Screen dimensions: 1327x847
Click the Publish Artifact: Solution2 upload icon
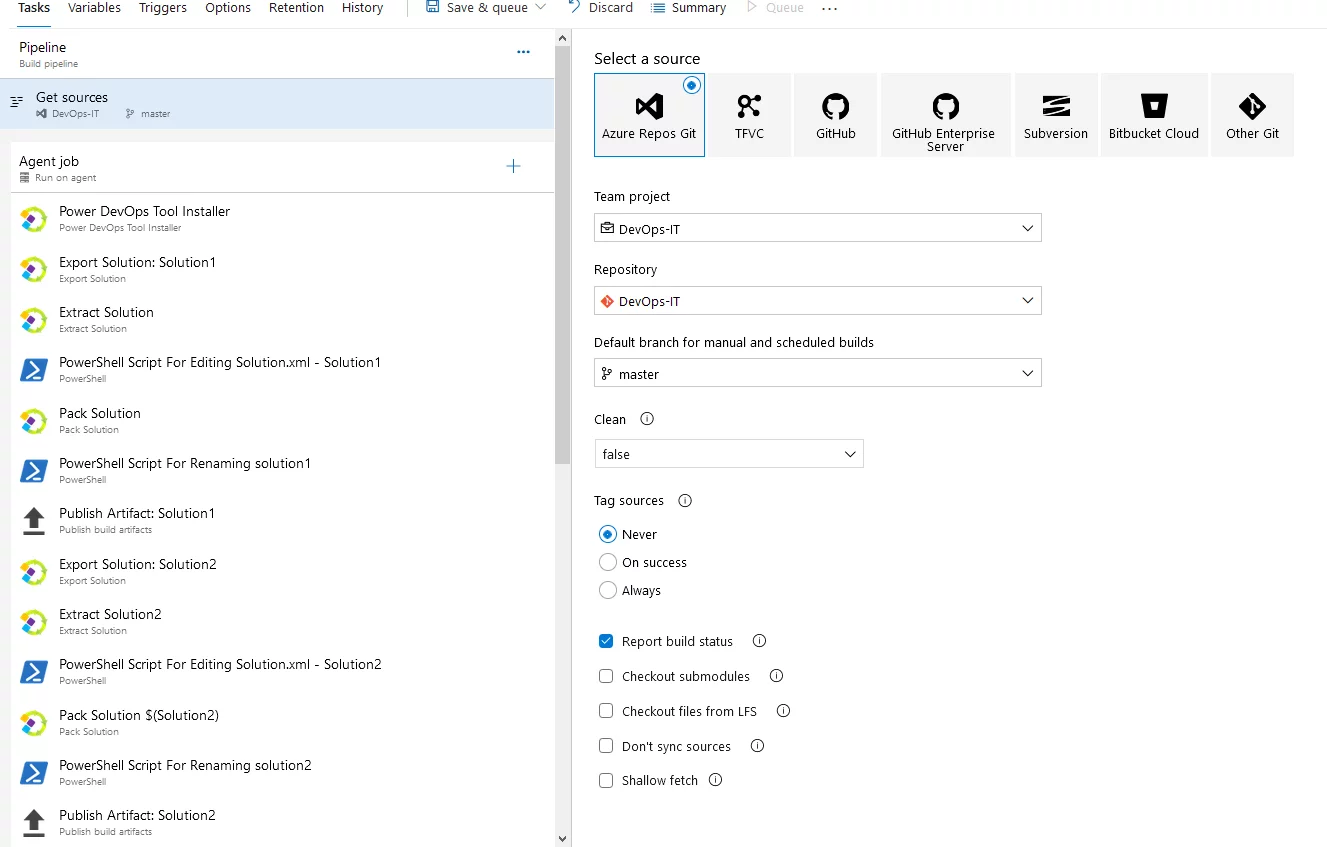(34, 823)
